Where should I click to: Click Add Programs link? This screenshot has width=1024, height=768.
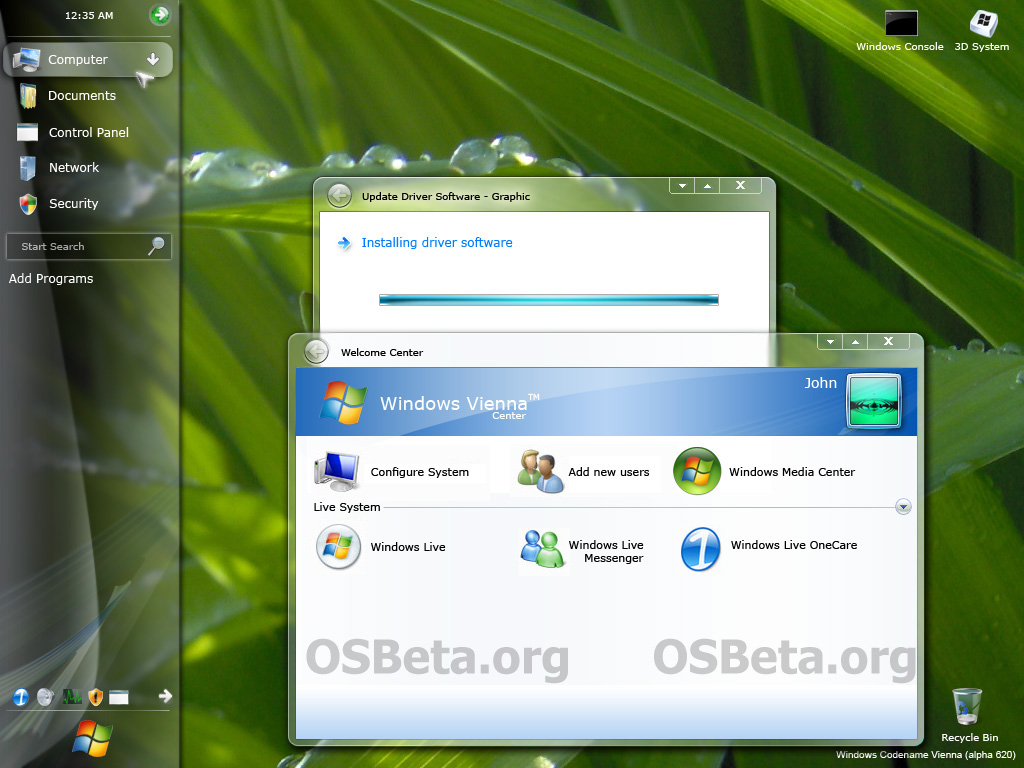point(51,279)
